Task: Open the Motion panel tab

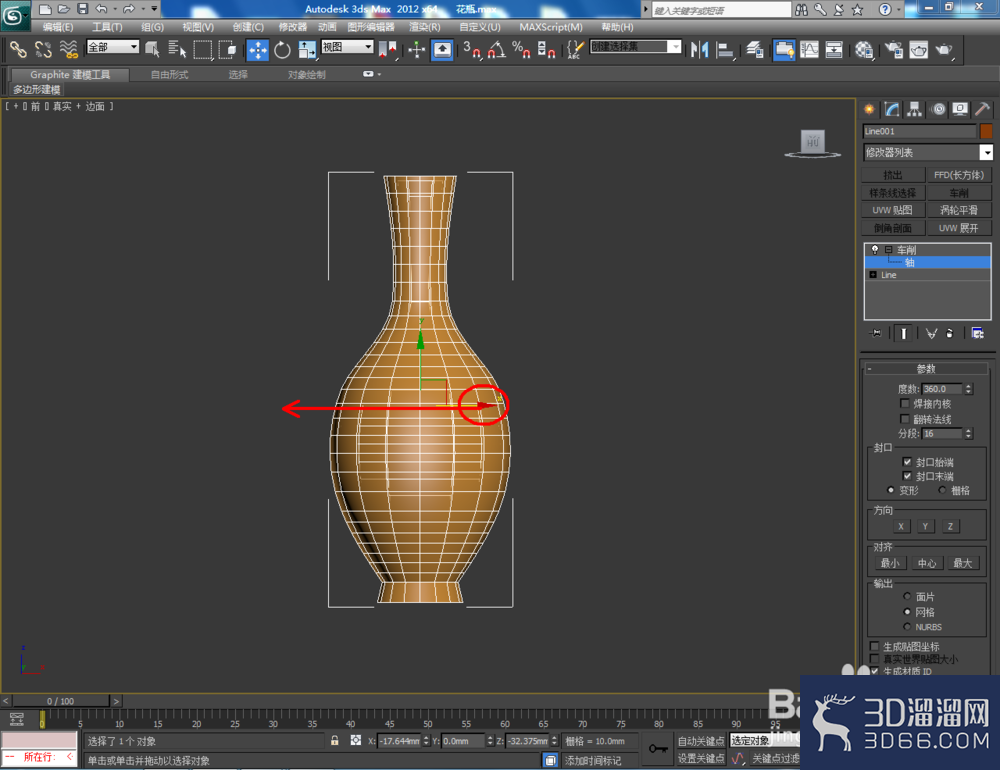Action: (x=938, y=109)
